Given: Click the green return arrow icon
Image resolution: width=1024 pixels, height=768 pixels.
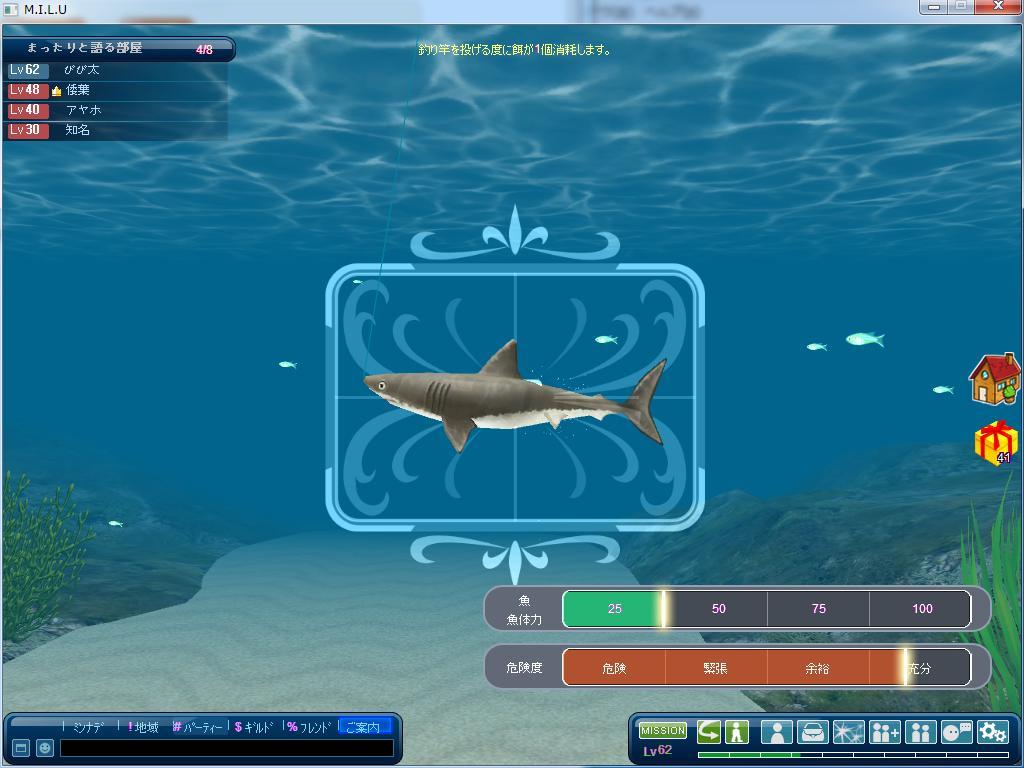Looking at the screenshot, I should coord(709,731).
